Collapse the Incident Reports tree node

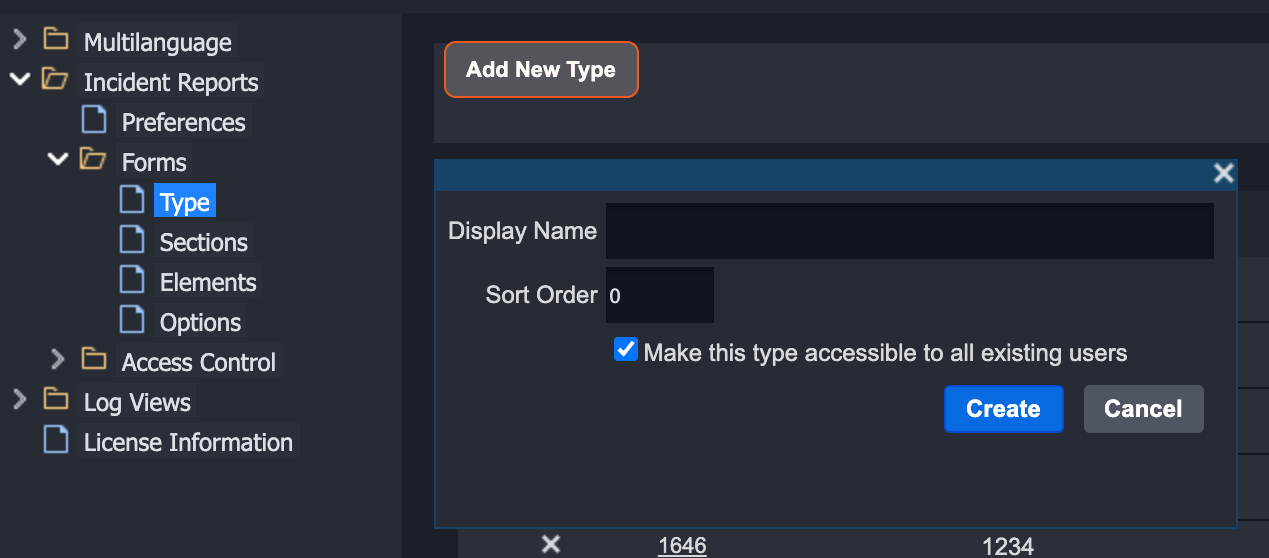pyautogui.click(x=19, y=79)
